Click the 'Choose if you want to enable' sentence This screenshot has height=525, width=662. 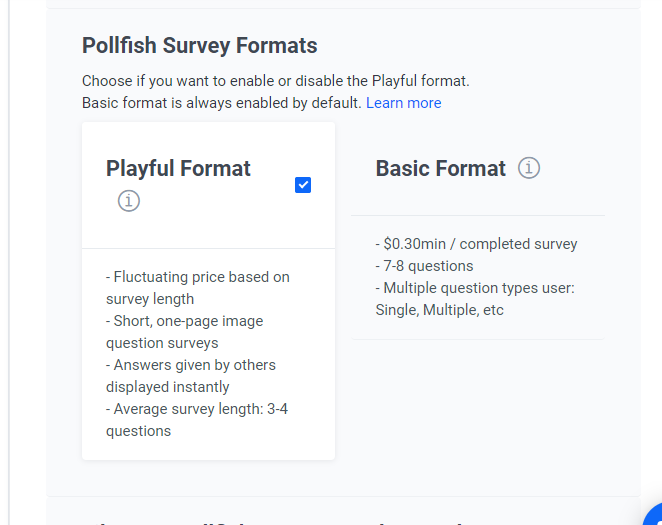(x=275, y=81)
